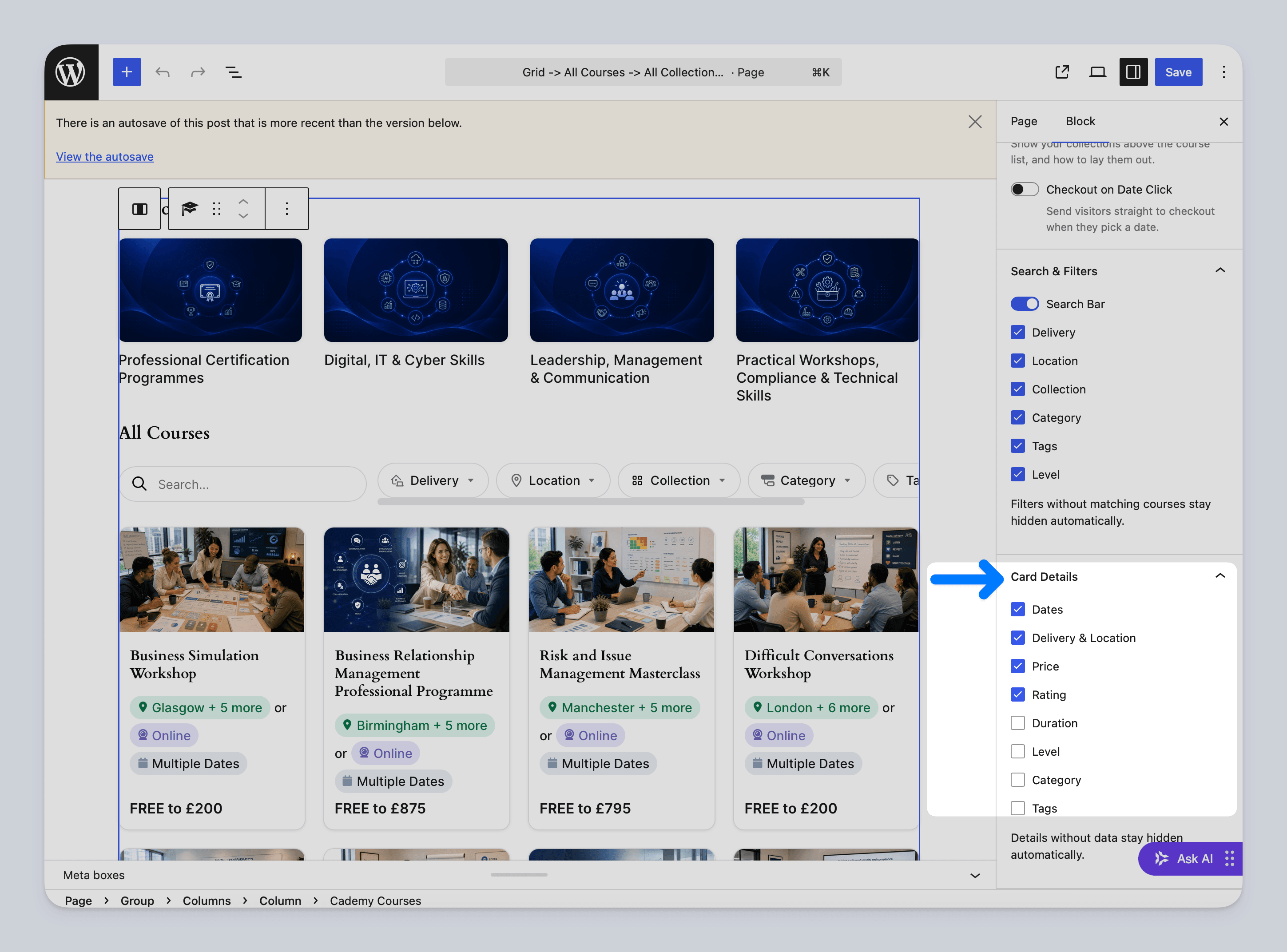The height and width of the screenshot is (952, 1287).
Task: Move the block up
Action: tap(243, 202)
